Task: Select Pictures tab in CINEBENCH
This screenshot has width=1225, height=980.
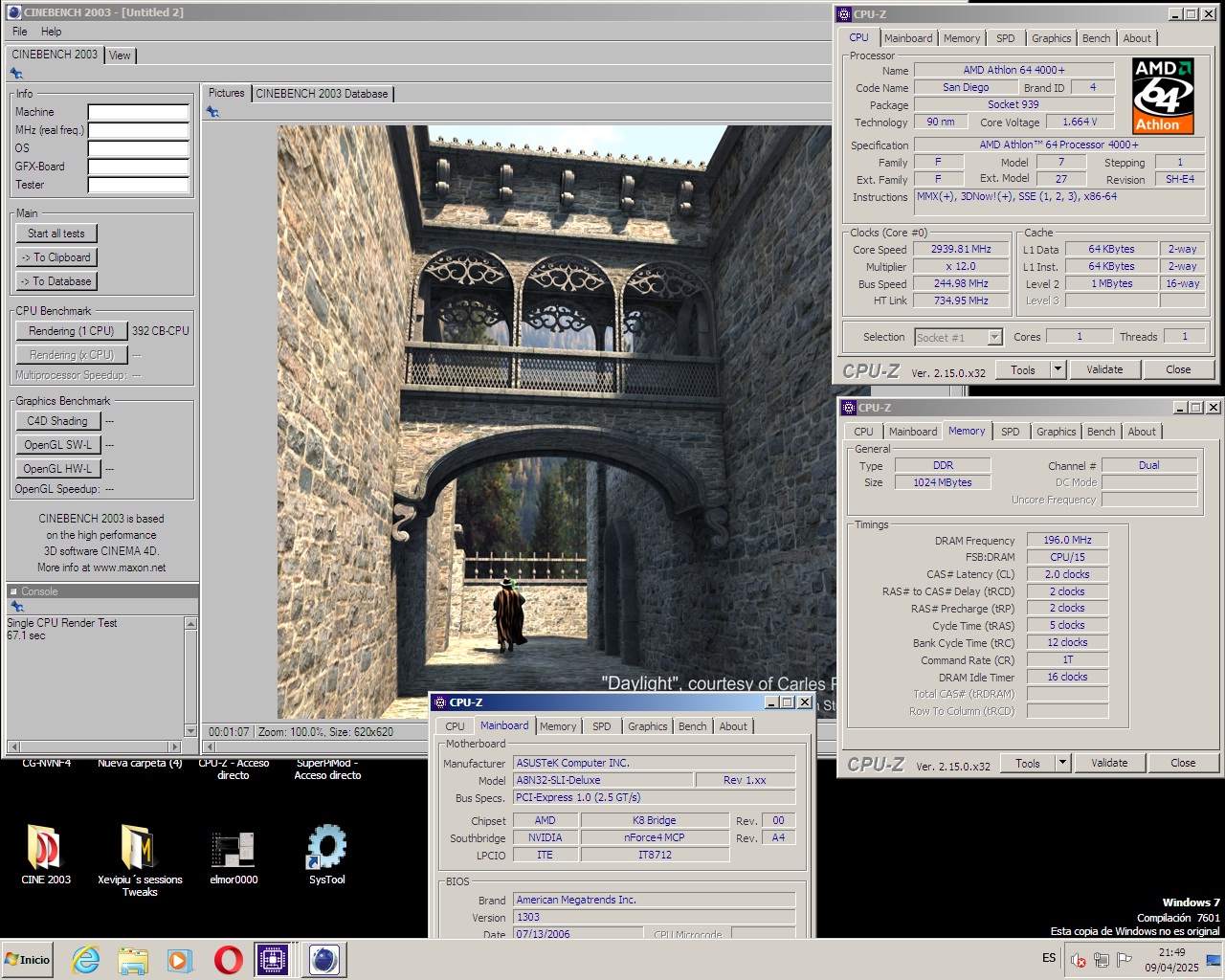Action: [226, 93]
